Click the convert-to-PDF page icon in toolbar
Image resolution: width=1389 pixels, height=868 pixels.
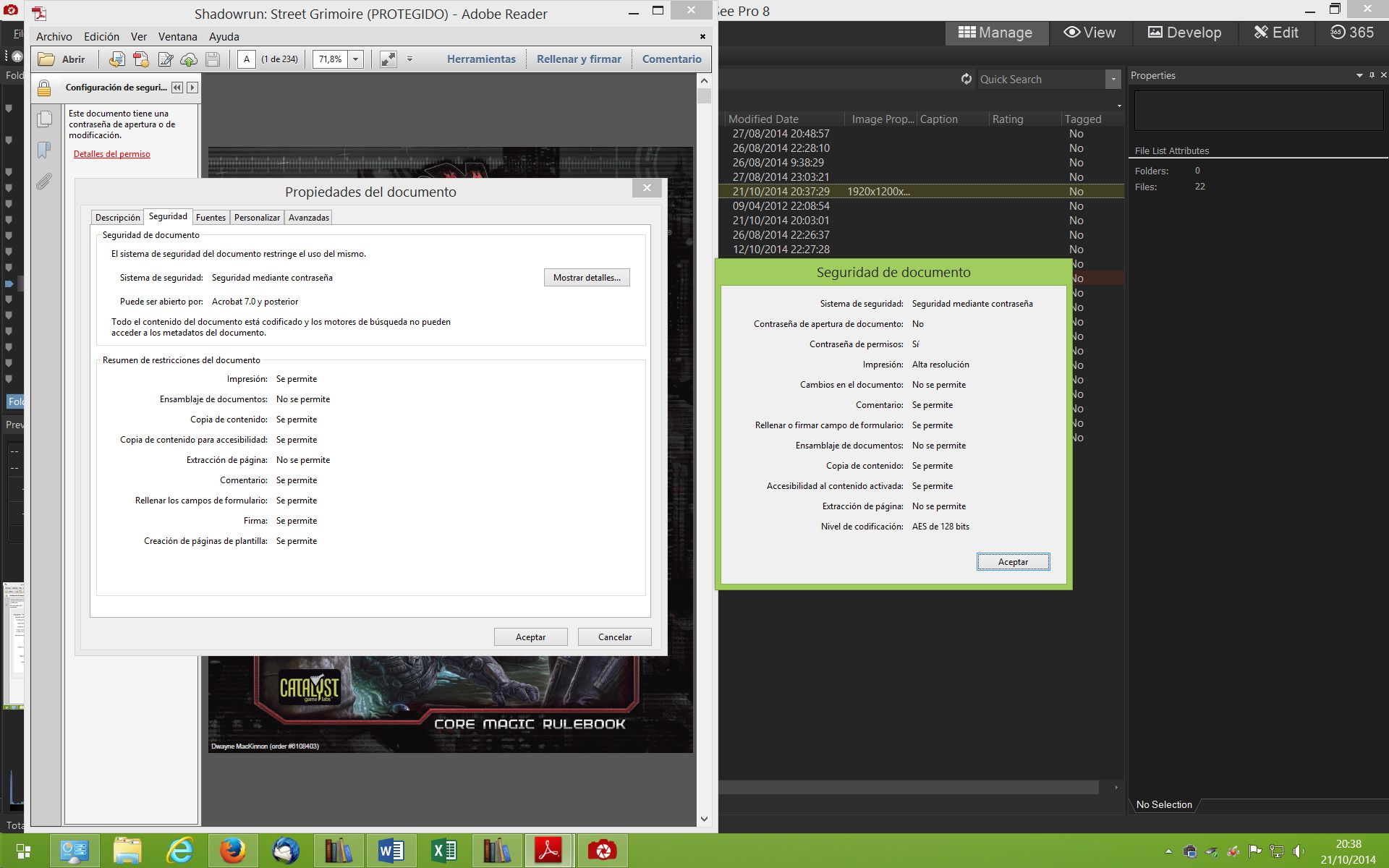pyautogui.click(x=116, y=59)
